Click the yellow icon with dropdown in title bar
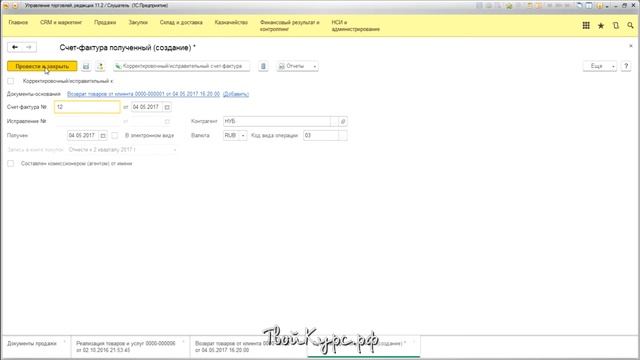 click(602, 6)
